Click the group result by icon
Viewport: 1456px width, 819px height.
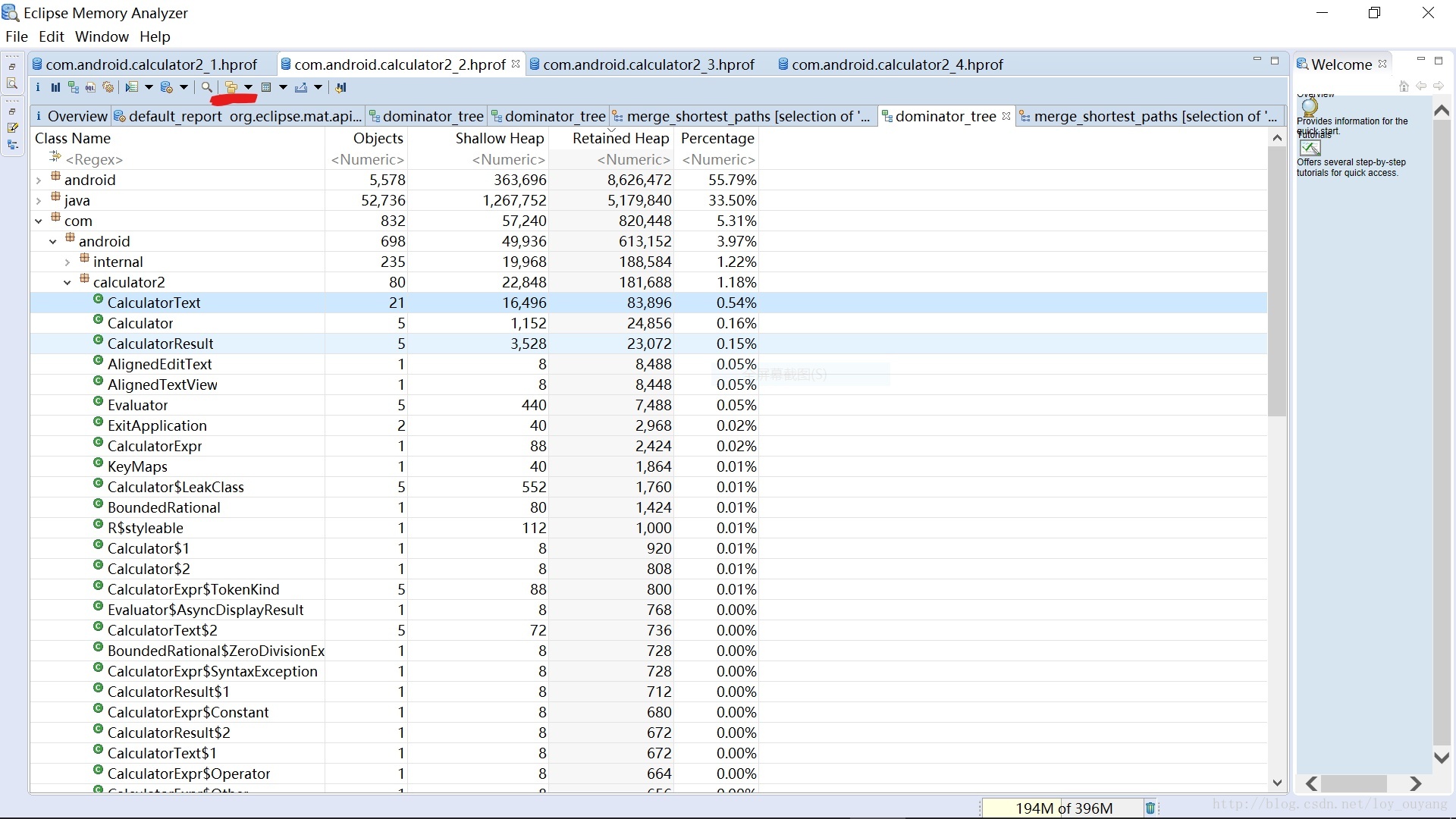pyautogui.click(x=231, y=88)
